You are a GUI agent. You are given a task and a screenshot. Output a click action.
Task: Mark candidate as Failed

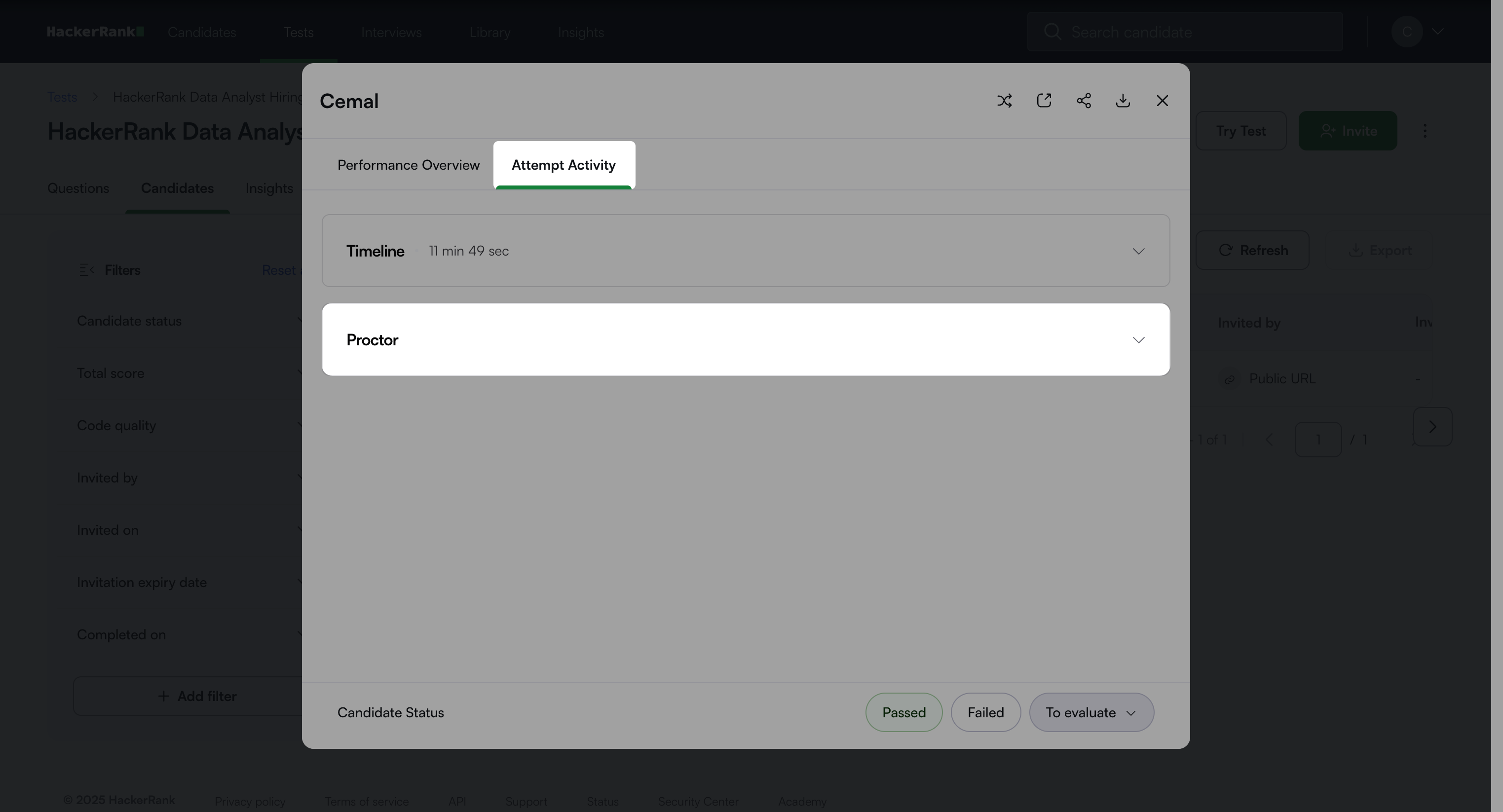(985, 712)
